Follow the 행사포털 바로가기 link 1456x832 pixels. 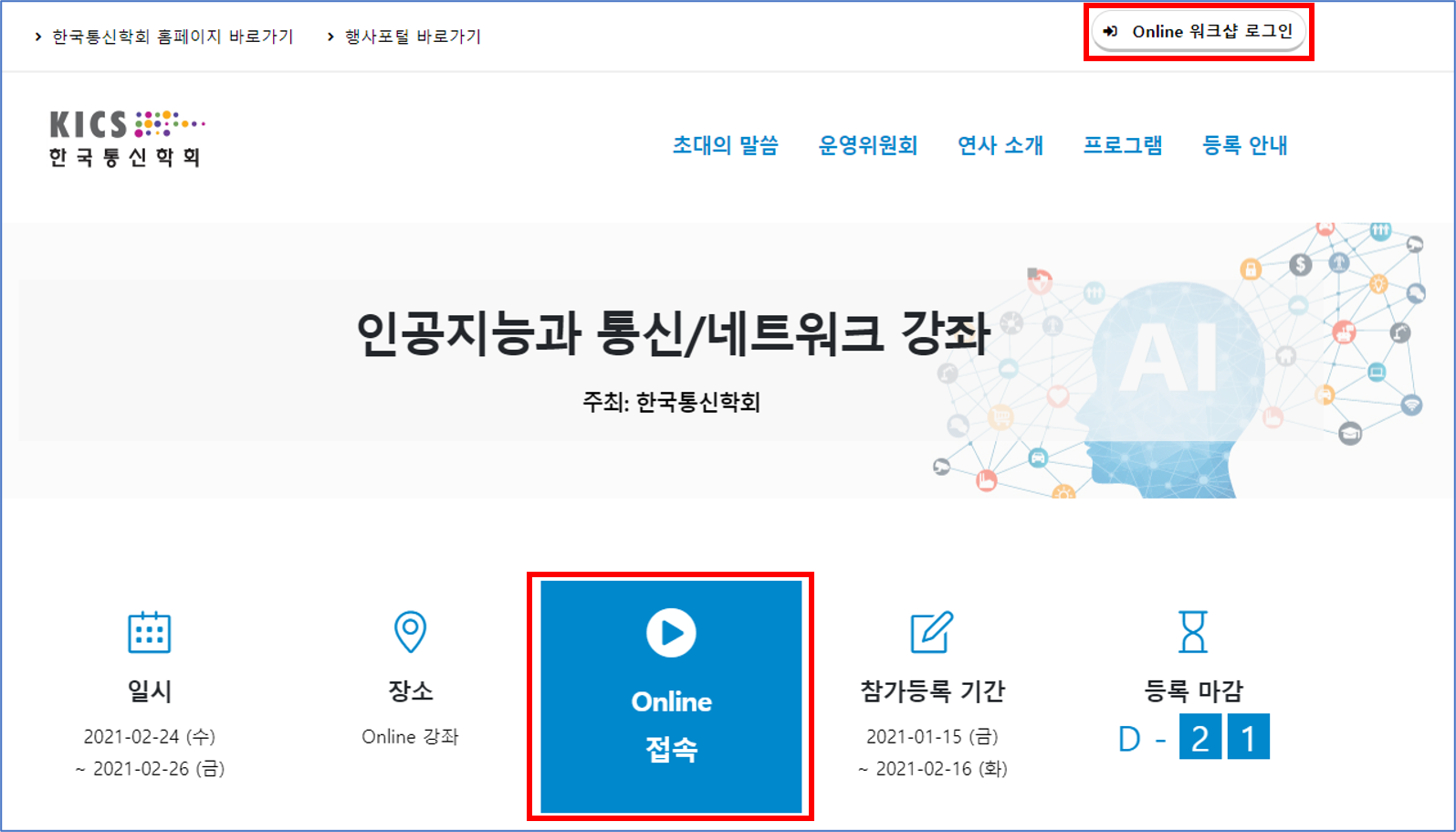point(413,37)
